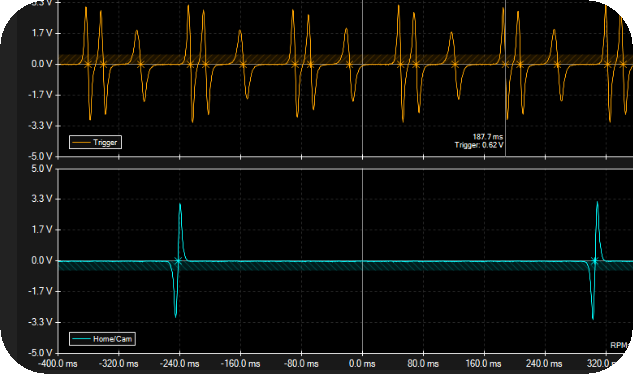
Task: Click the cyan Home/Cam legend line swatch
Action: tap(81, 339)
